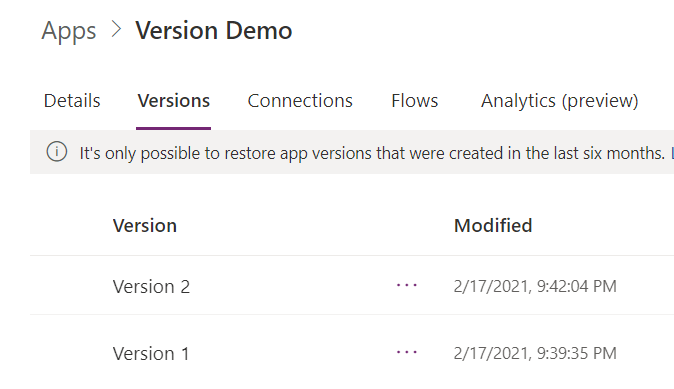The height and width of the screenshot is (389, 674).
Task: Open more options for Version 2
Action: tap(407, 285)
